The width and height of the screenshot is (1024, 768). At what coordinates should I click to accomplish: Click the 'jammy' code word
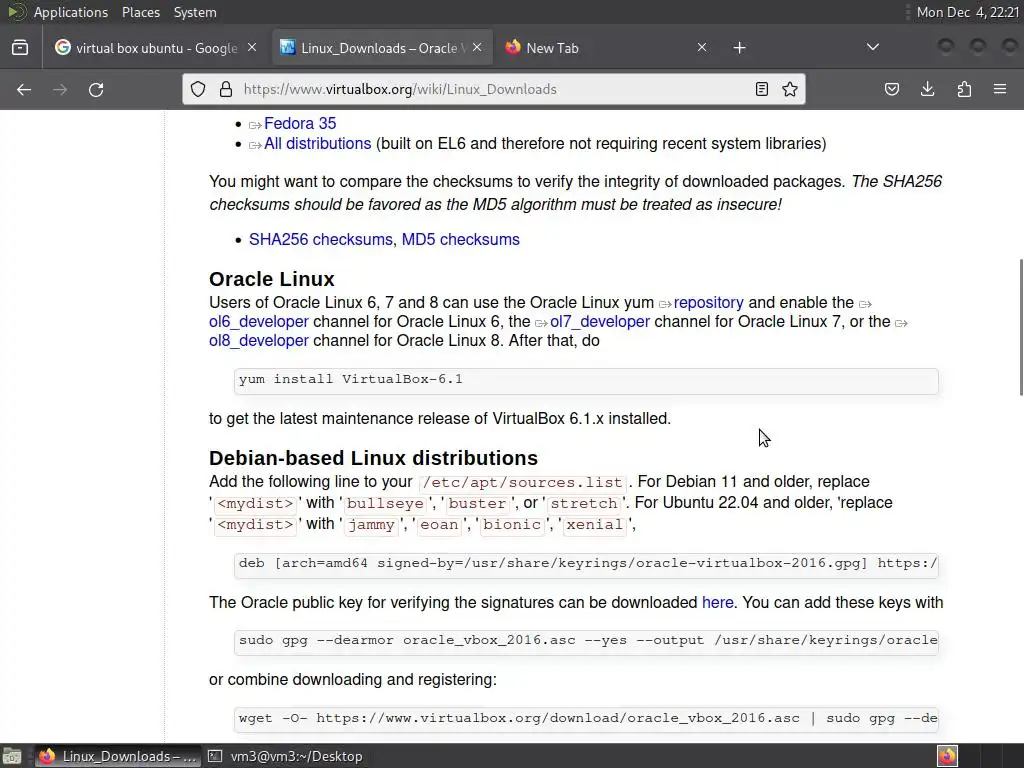click(371, 524)
